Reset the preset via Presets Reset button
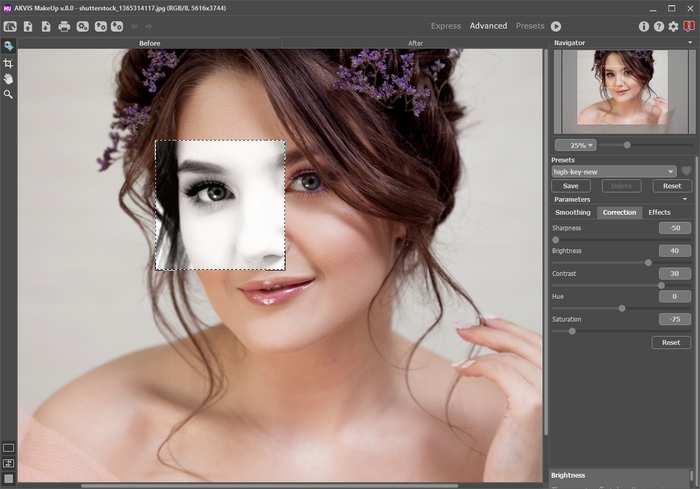700x489 pixels. tap(671, 186)
